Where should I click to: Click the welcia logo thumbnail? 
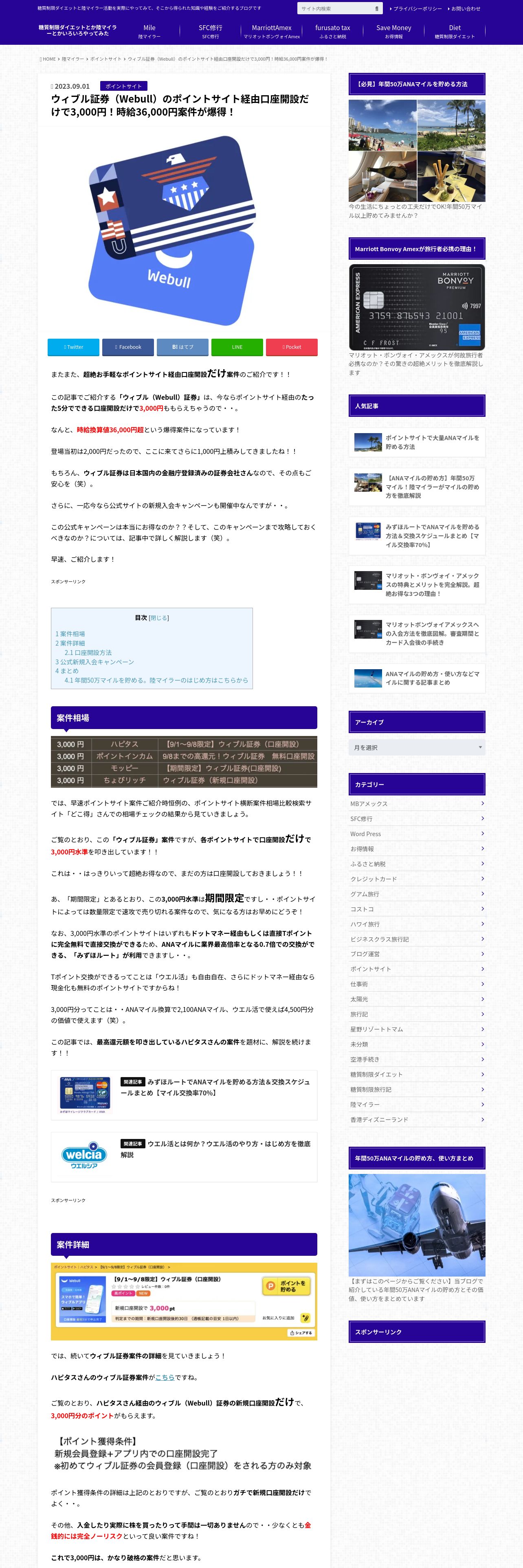click(84, 1155)
